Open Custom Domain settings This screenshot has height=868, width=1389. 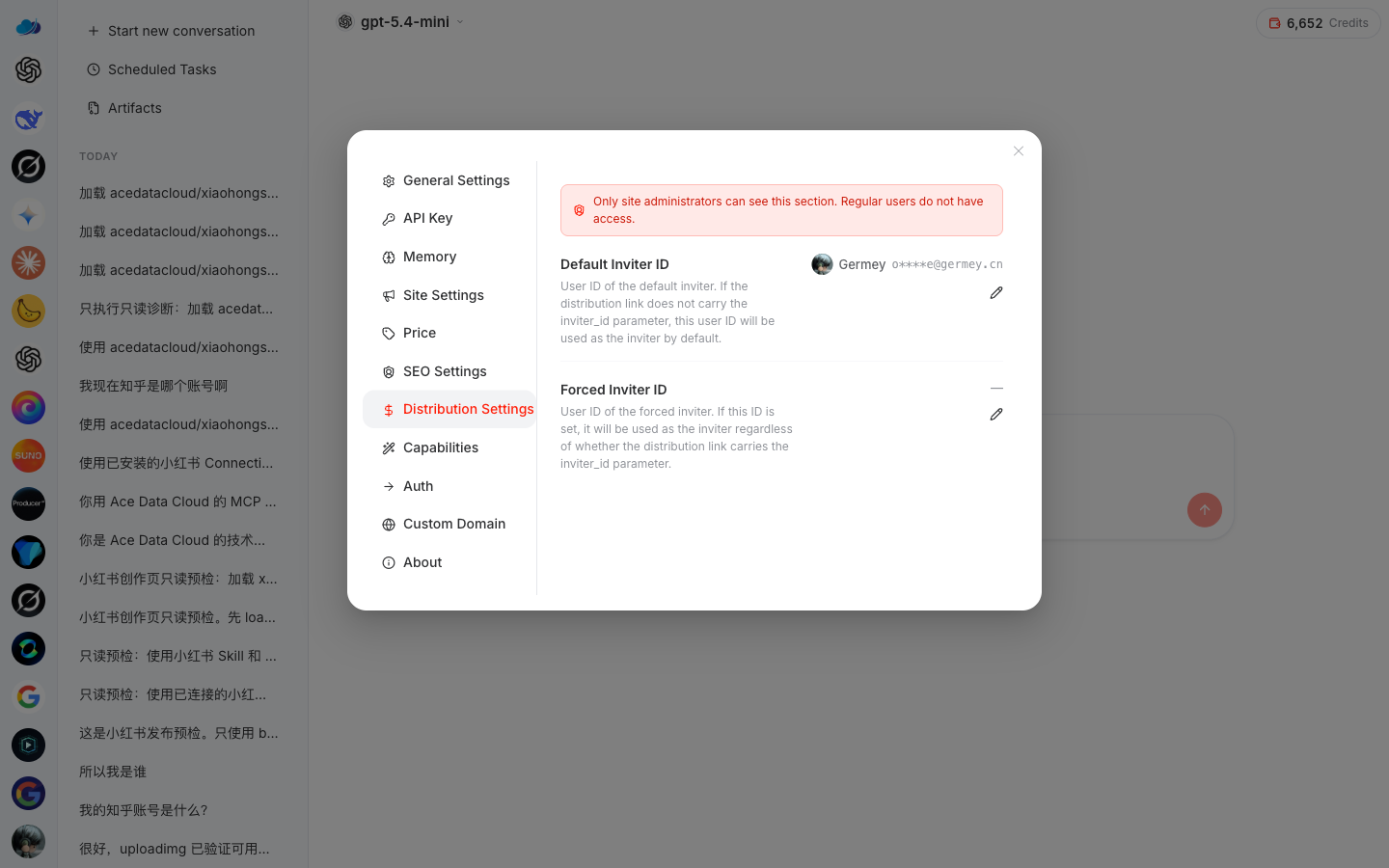449,524
